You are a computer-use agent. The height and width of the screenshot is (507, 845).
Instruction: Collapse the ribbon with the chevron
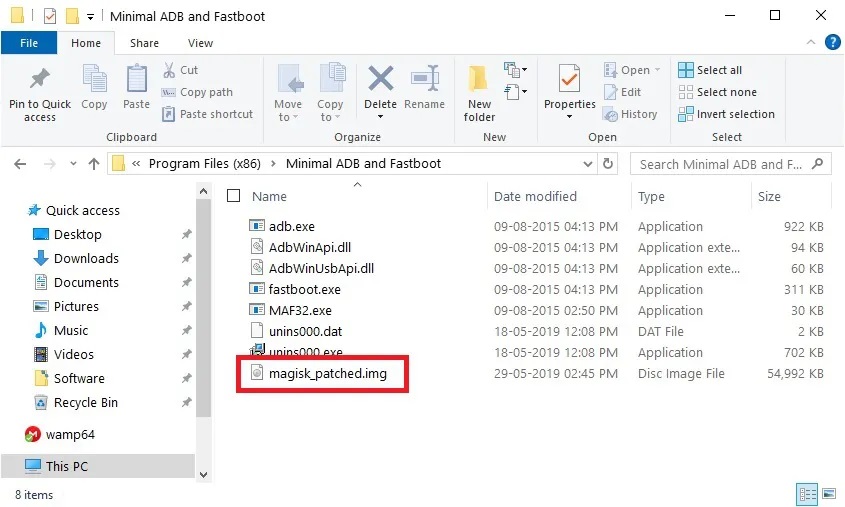810,43
